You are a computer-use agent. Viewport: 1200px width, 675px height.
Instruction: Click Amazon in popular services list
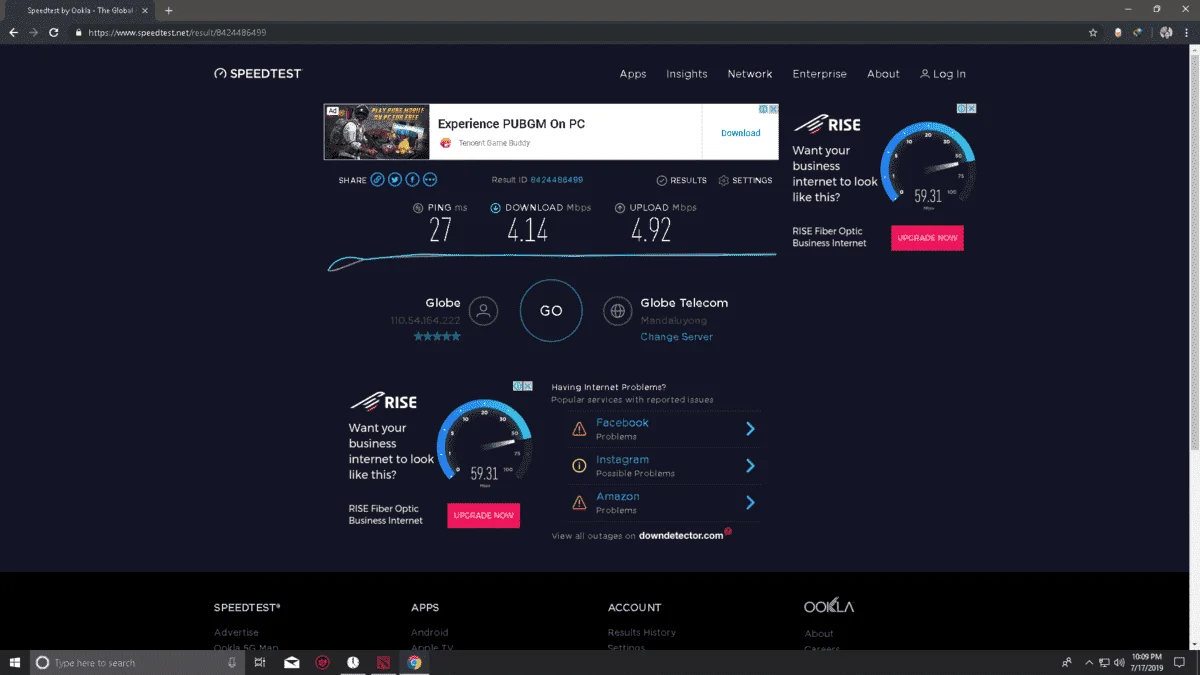(617, 496)
